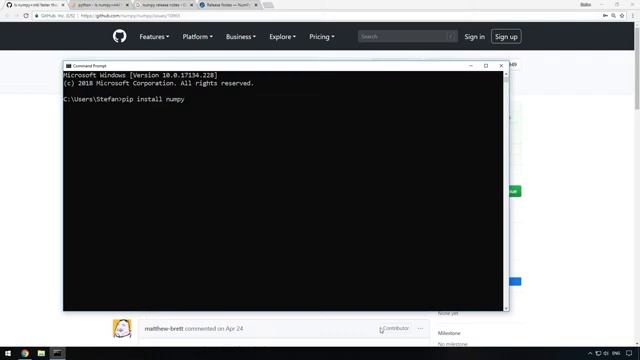
Task: Expand the Business menu
Action: [240, 37]
